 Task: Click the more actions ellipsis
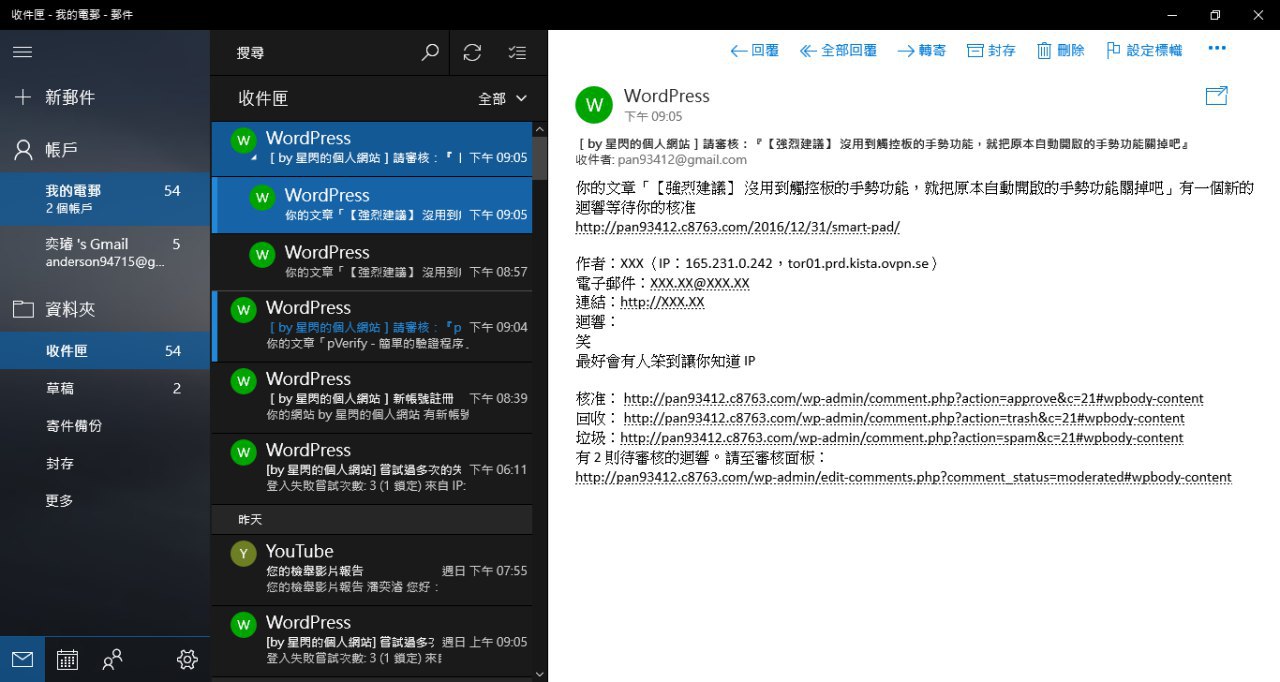[1216, 48]
